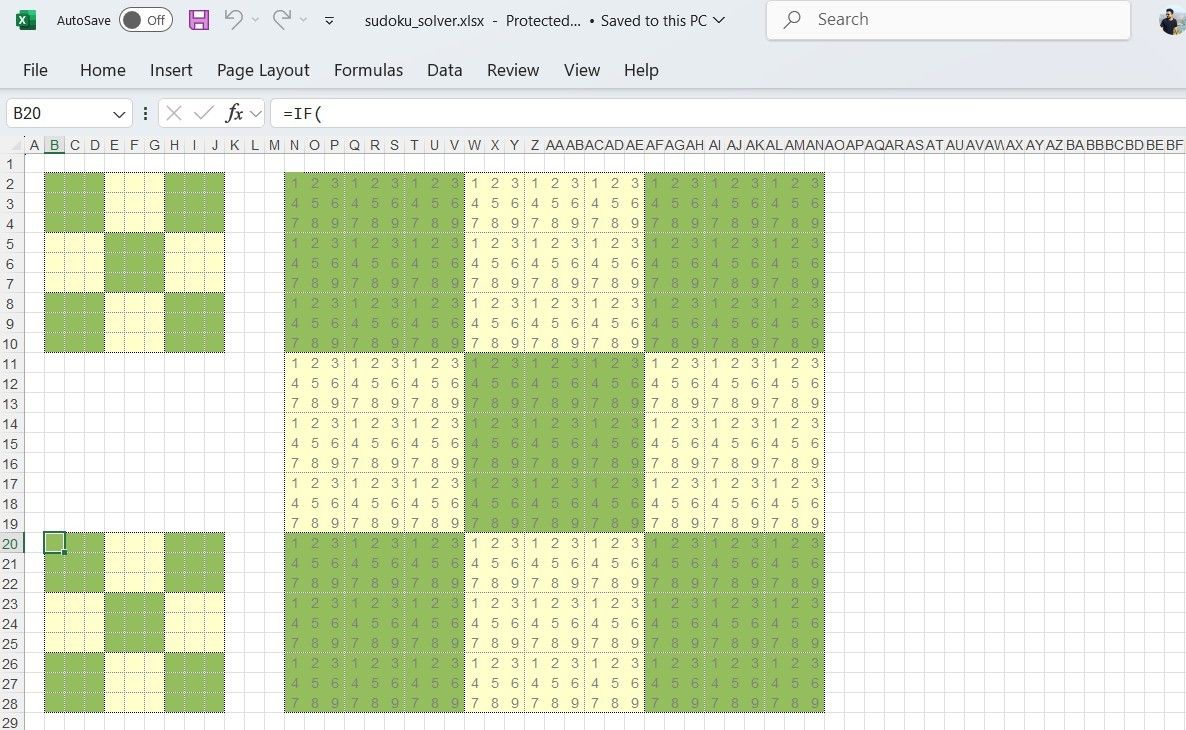This screenshot has height=730, width=1186.
Task: Click the Insert Function fx icon
Action: [235, 114]
